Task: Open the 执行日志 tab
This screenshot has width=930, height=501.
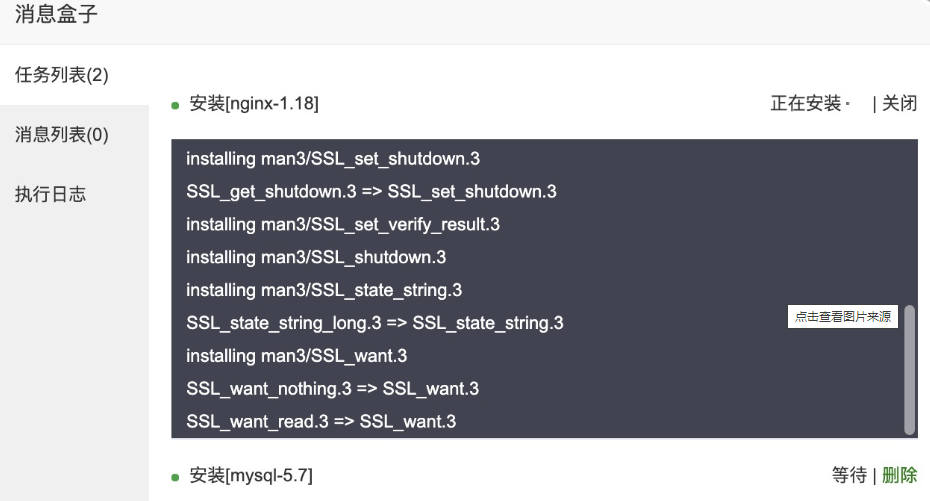Action: (50, 194)
